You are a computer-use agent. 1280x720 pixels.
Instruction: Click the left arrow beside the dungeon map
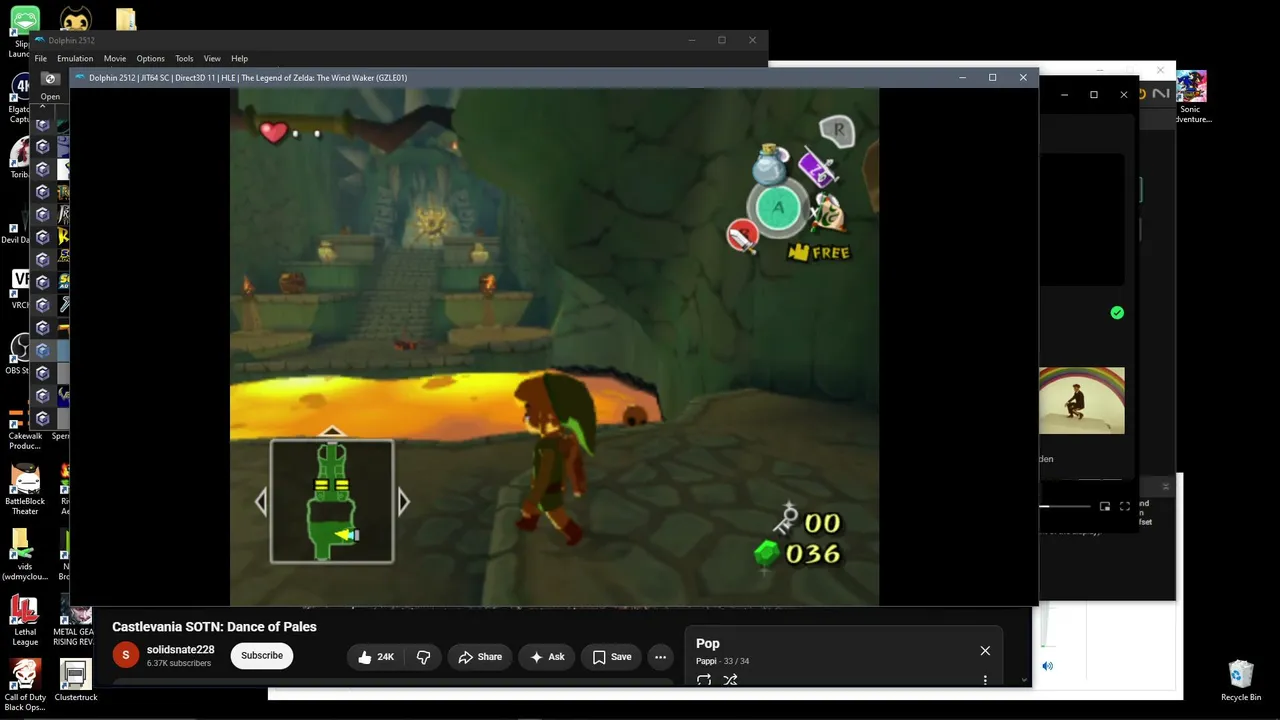[x=261, y=502]
